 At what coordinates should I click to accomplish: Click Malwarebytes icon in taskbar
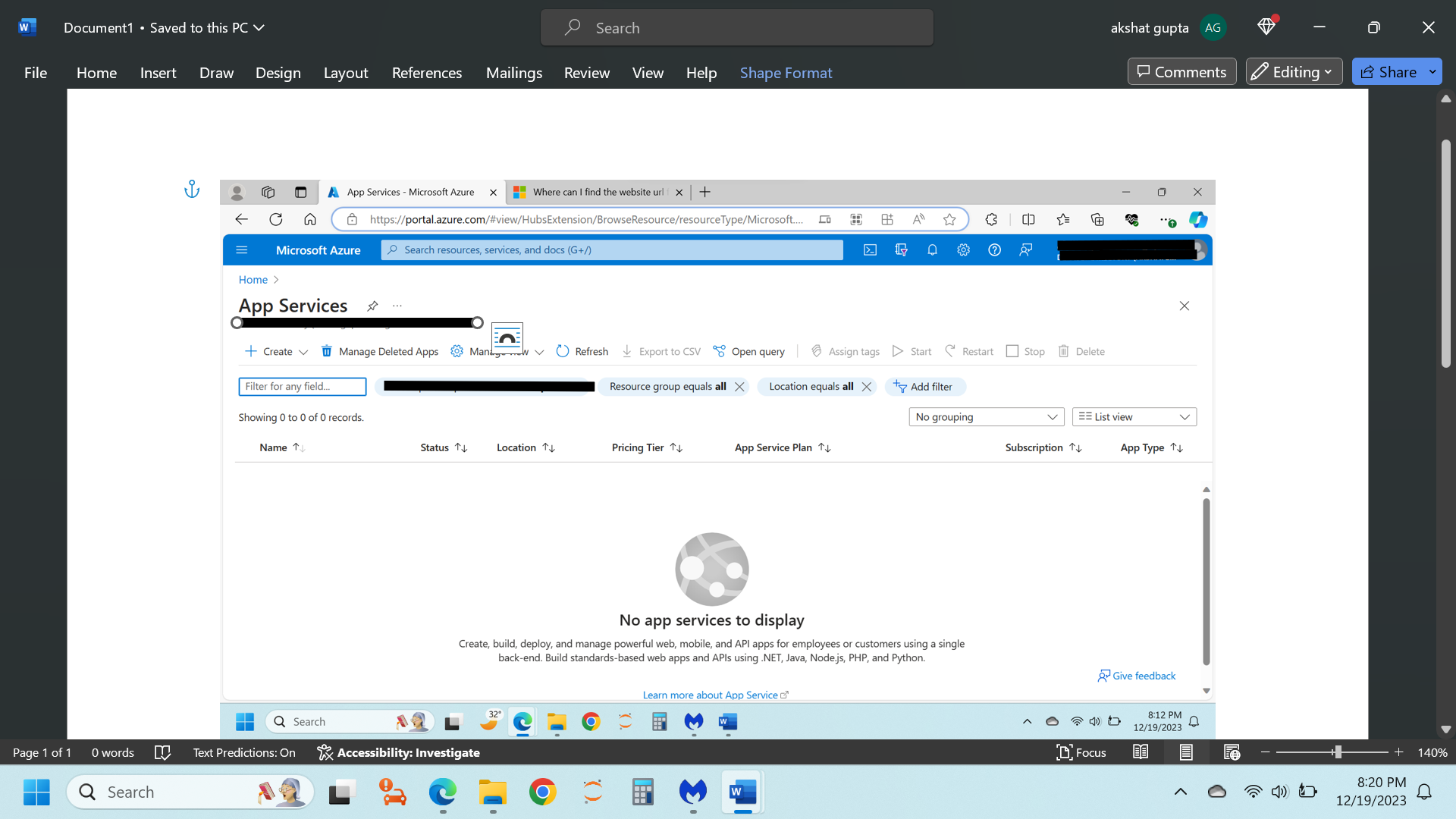tap(693, 792)
